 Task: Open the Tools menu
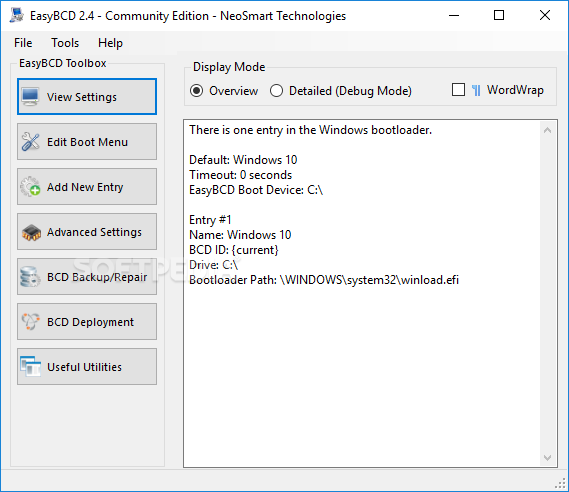[65, 43]
